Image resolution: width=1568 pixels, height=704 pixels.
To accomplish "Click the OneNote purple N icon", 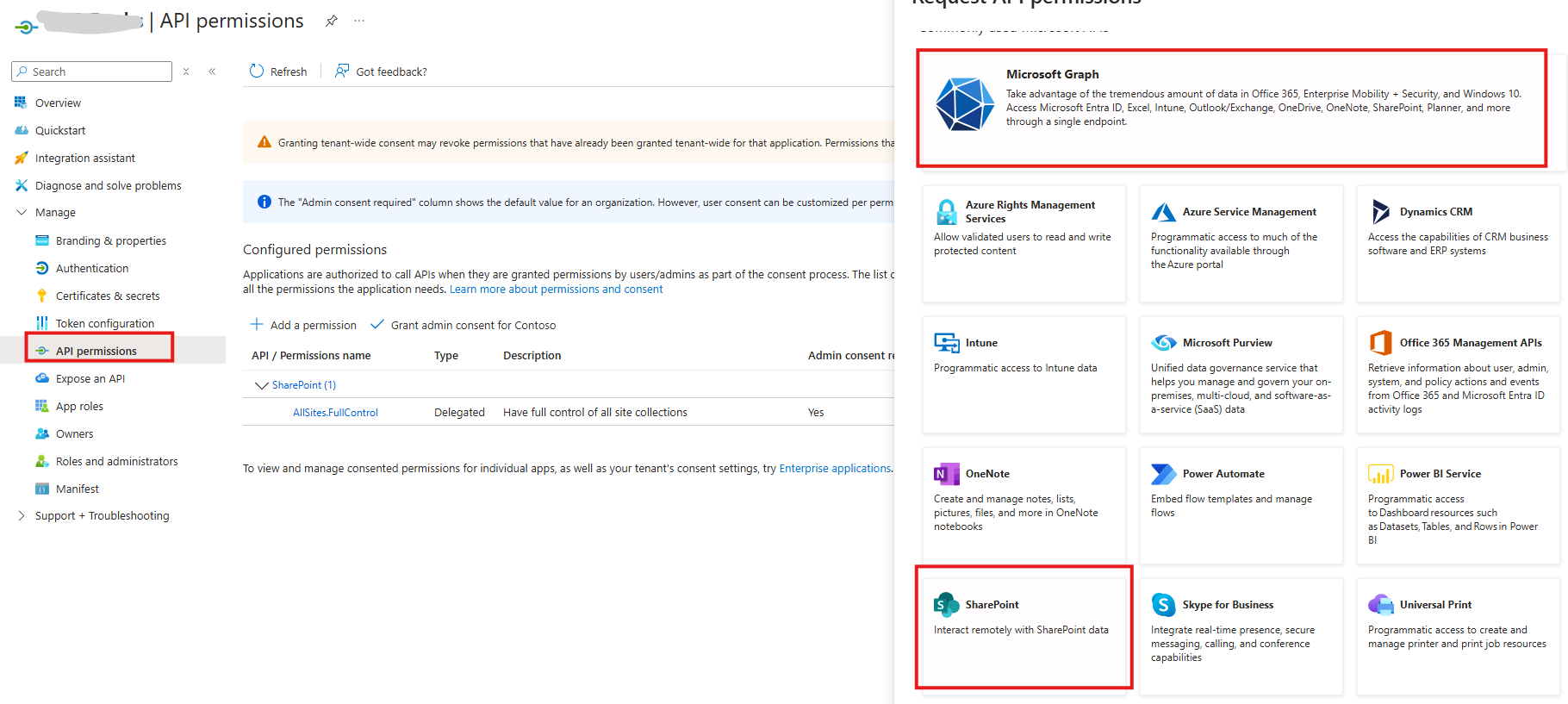I will pyautogui.click(x=946, y=474).
